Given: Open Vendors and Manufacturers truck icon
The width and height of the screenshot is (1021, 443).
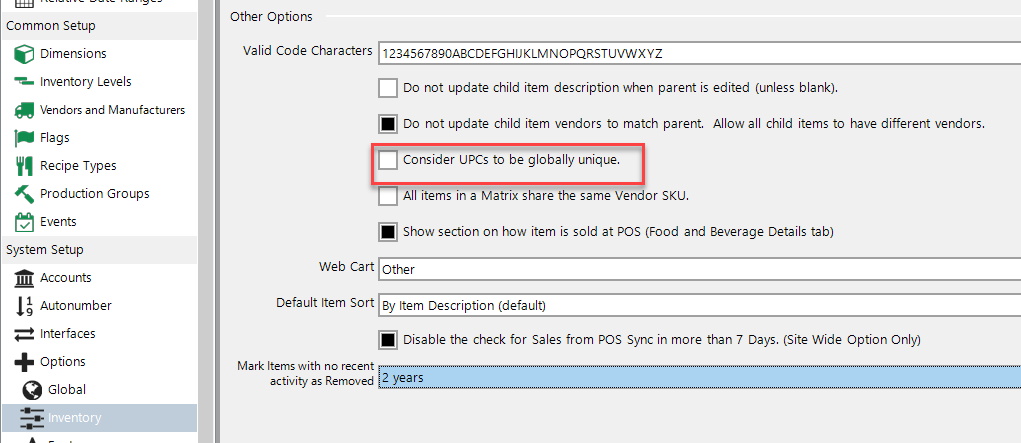Looking at the screenshot, I should [24, 109].
